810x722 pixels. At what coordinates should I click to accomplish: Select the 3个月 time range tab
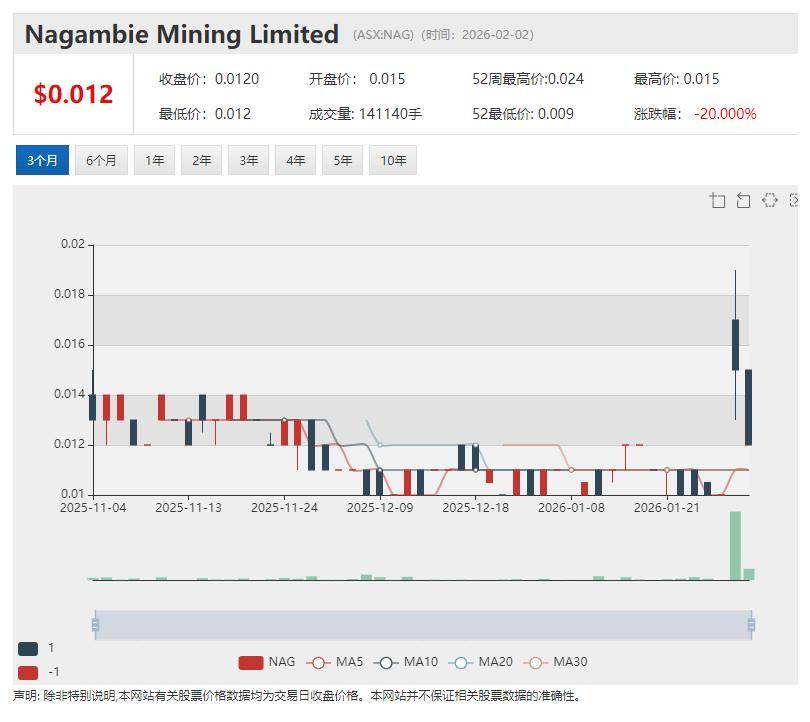click(x=42, y=160)
